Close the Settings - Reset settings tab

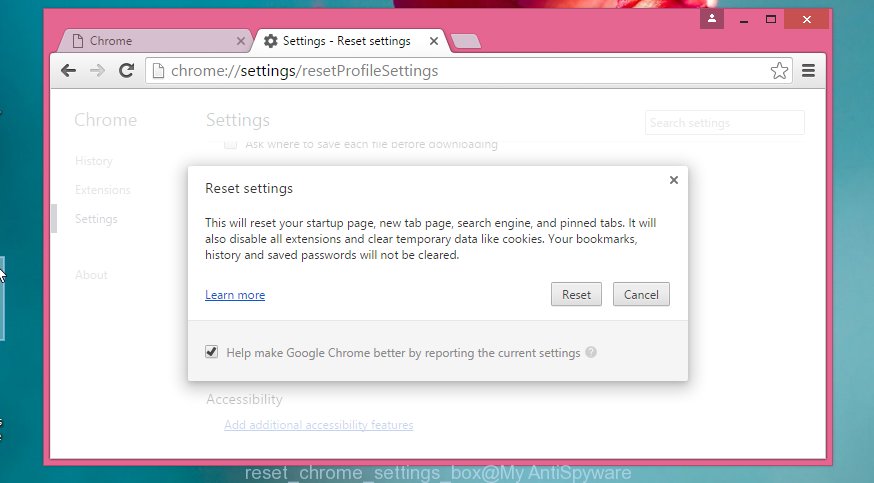point(434,41)
